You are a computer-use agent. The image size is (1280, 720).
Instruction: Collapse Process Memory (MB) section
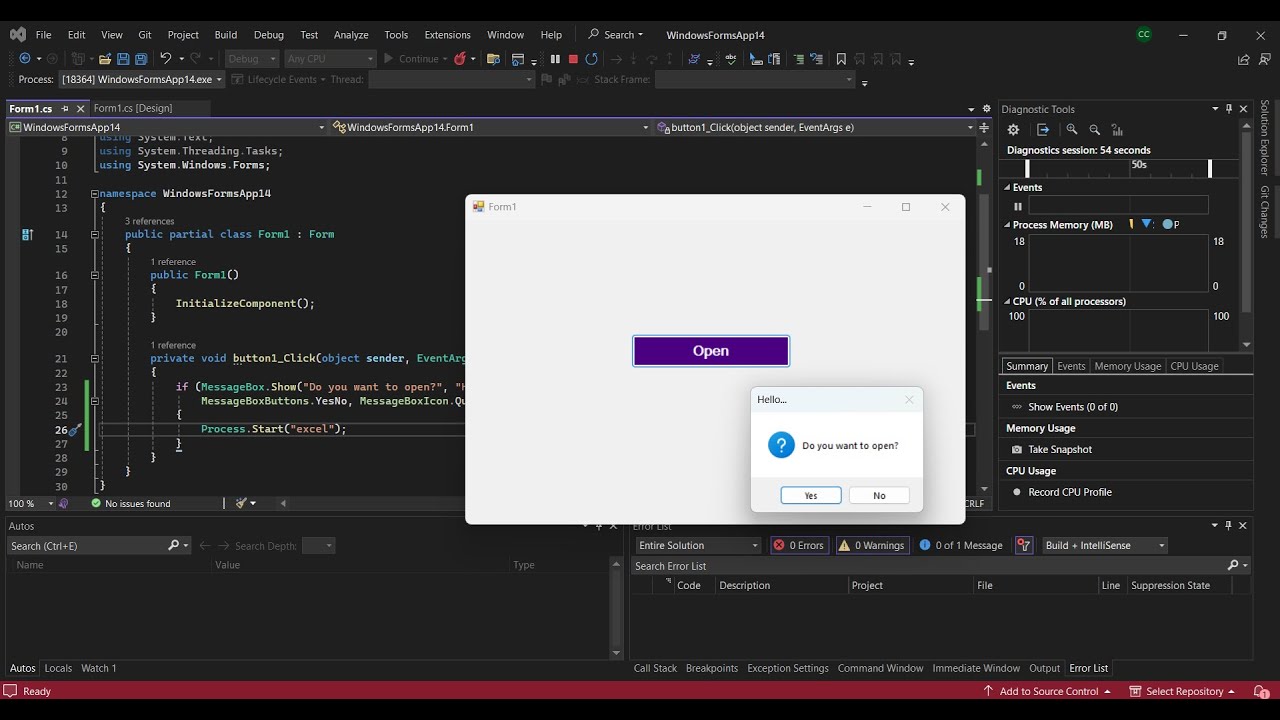click(x=1008, y=225)
